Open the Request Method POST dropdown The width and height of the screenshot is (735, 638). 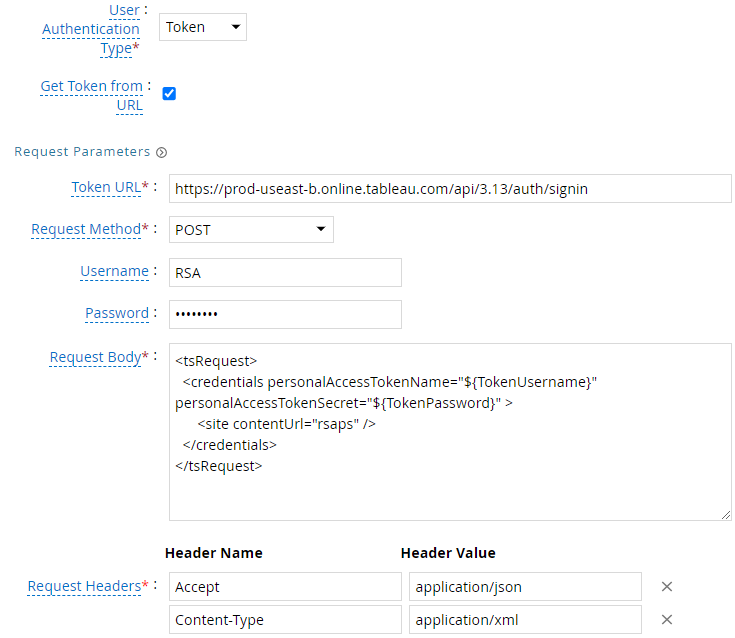click(251, 230)
